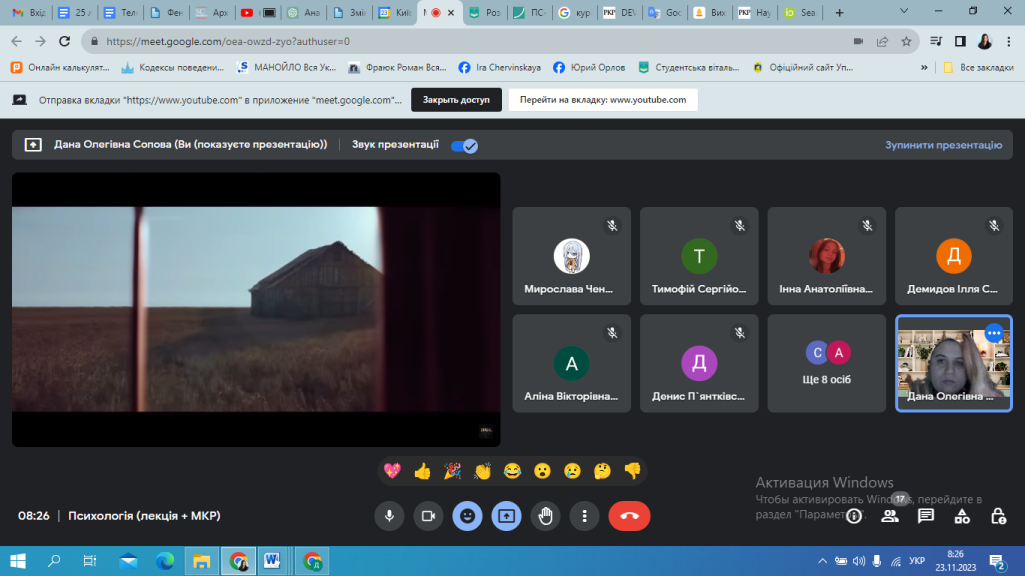Click the Зупинити презентацію link
This screenshot has width=1025, height=576.
point(943,145)
